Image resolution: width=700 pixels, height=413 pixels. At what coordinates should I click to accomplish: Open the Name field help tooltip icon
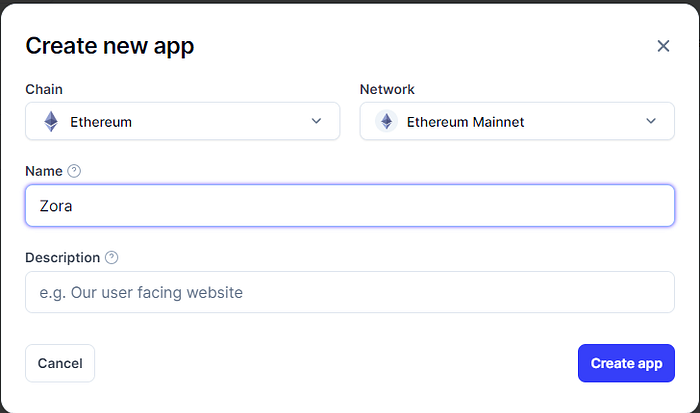pos(74,171)
